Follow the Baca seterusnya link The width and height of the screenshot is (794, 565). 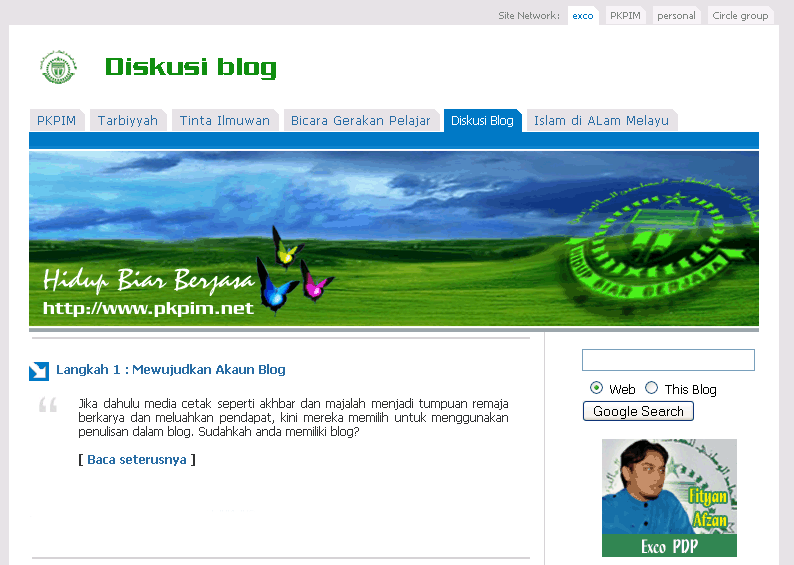[137, 460]
